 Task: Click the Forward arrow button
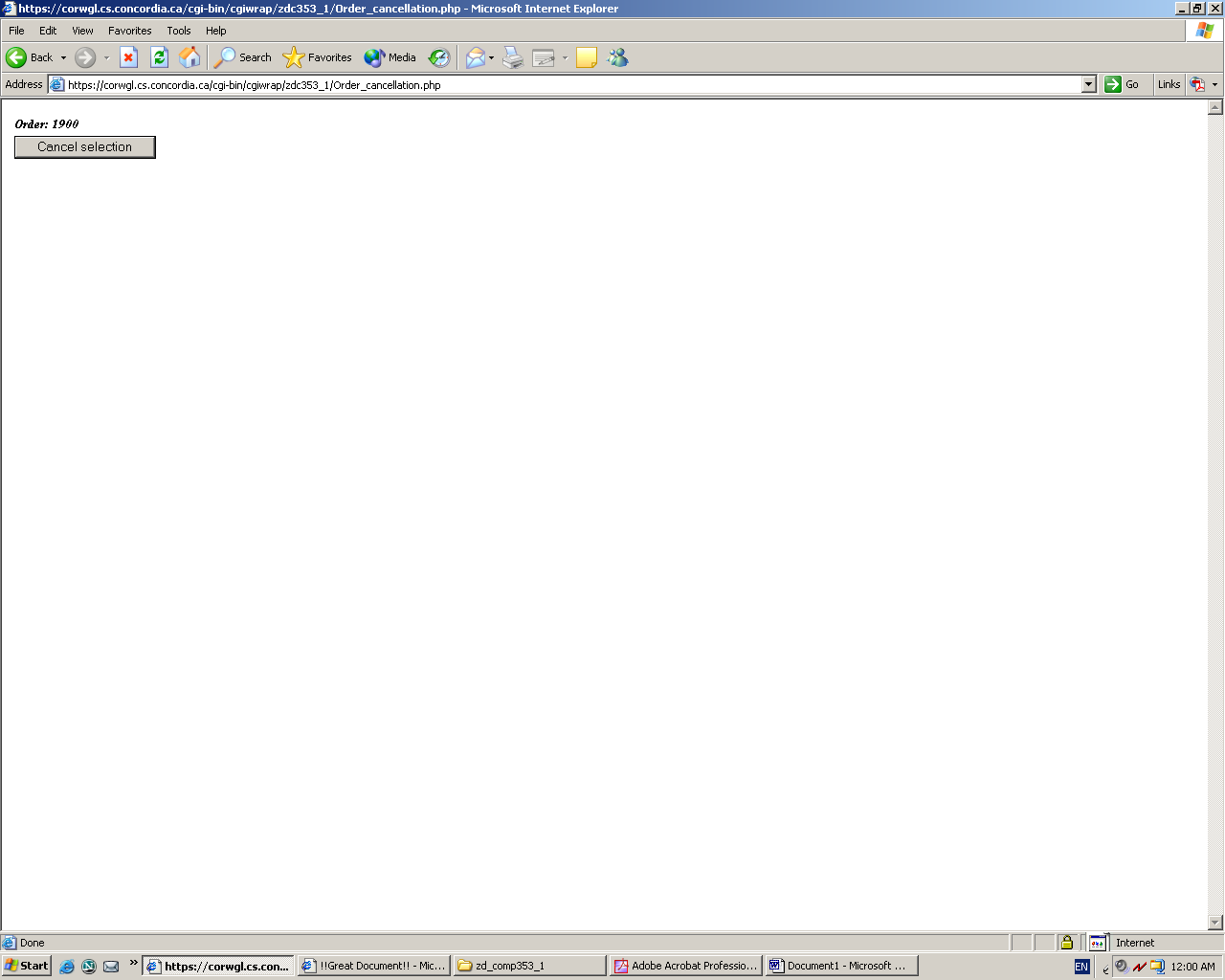pos(85,57)
